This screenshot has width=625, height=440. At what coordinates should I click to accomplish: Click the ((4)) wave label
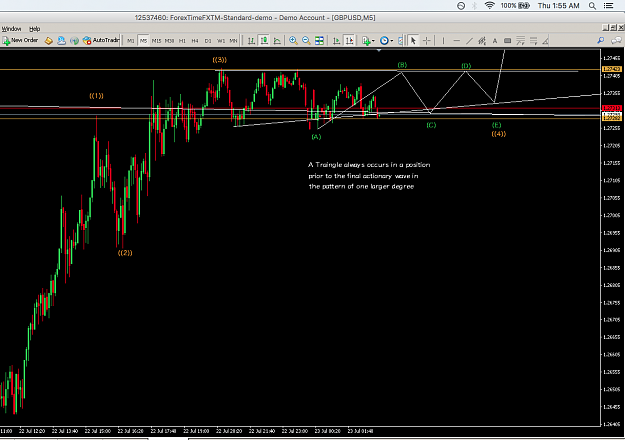[499, 134]
